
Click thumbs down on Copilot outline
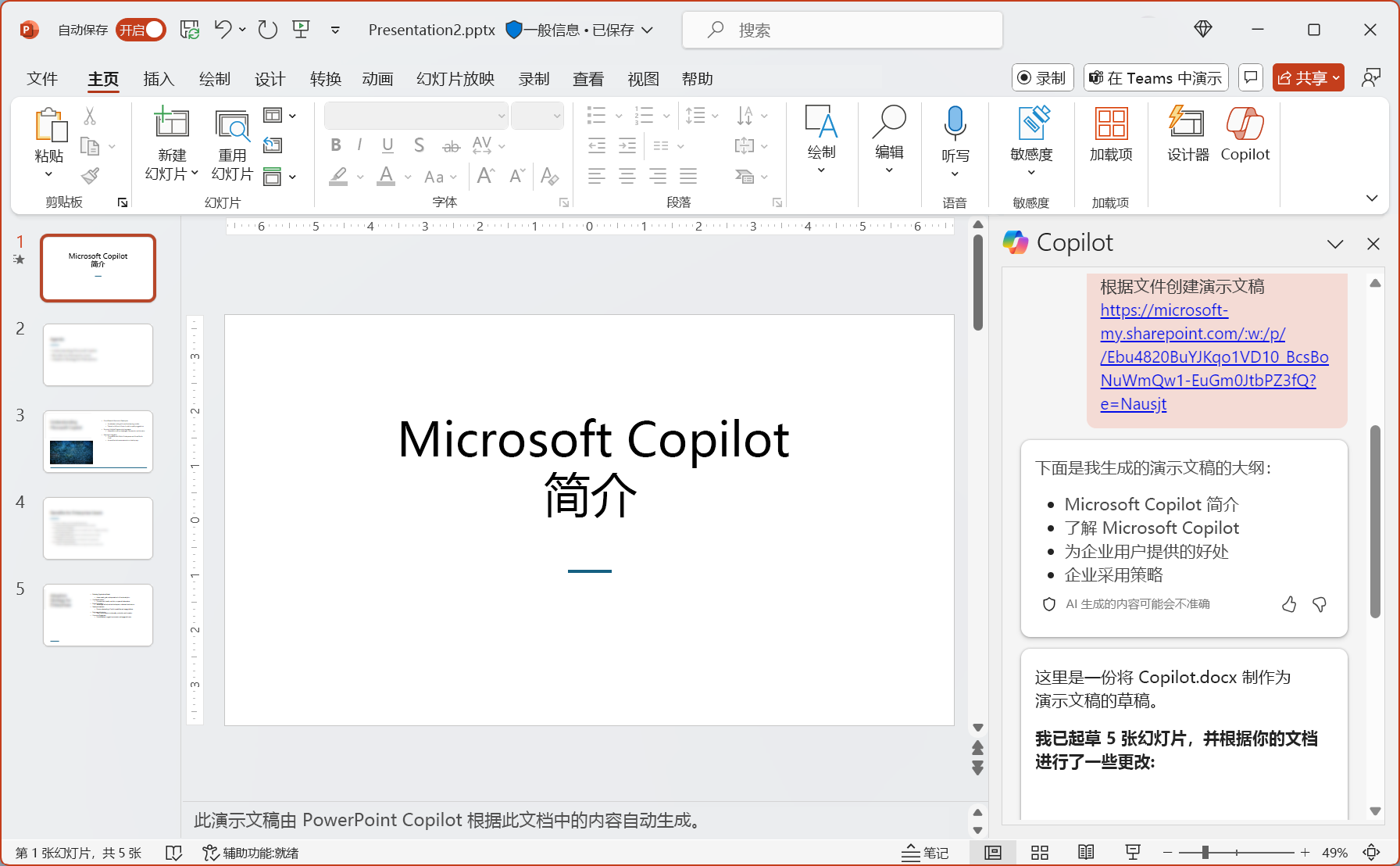1320,604
